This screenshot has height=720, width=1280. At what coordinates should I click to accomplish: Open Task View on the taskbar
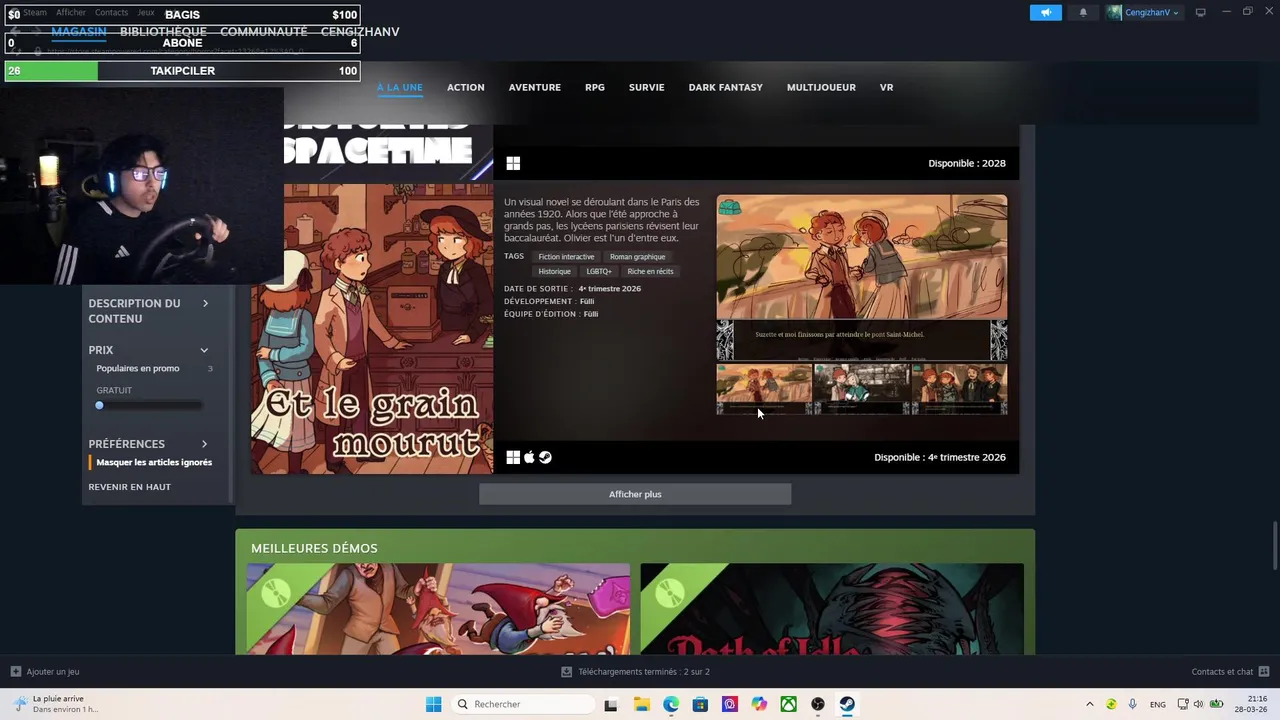610,704
